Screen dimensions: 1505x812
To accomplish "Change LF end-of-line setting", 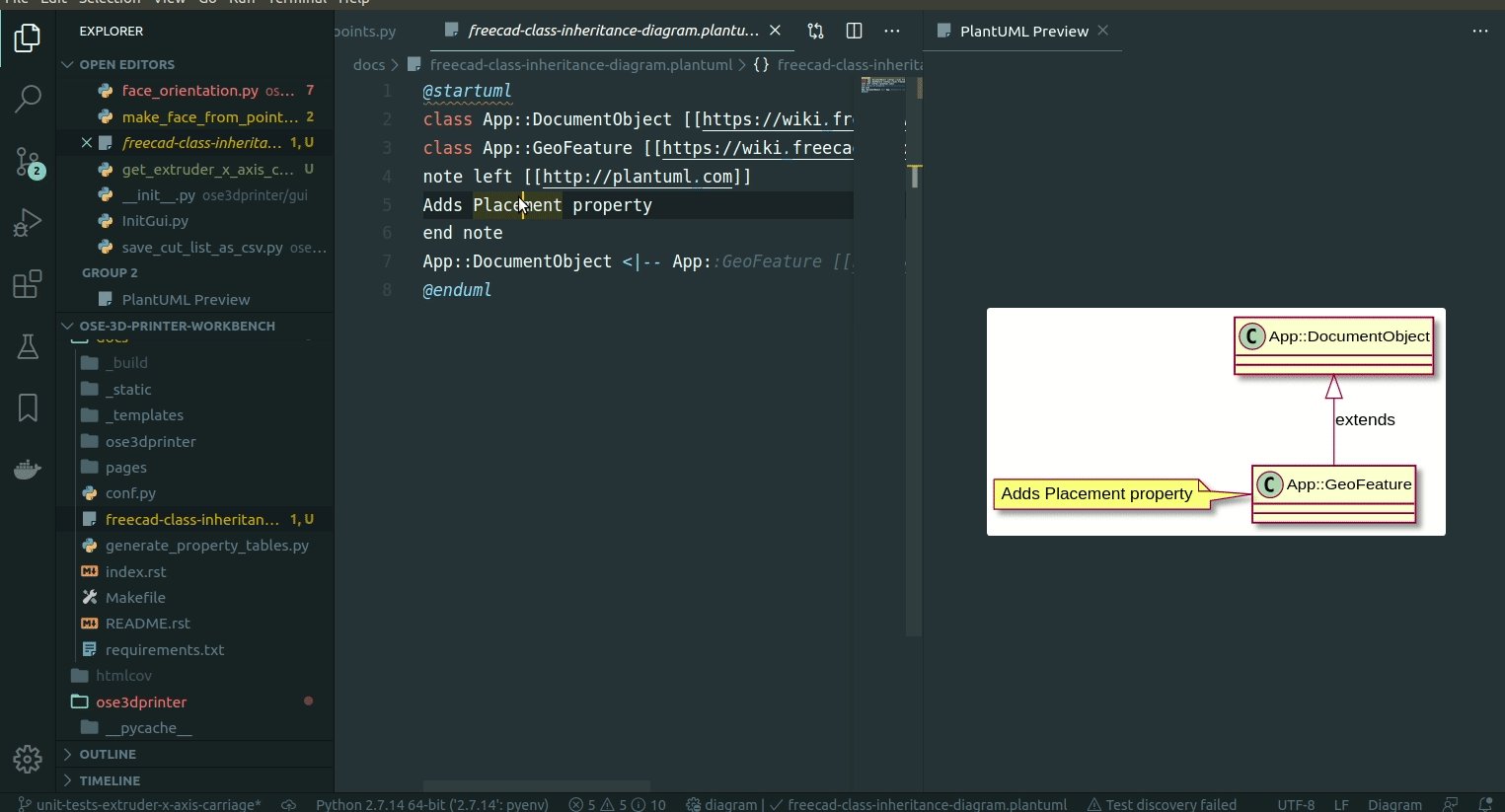I will [x=1341, y=804].
